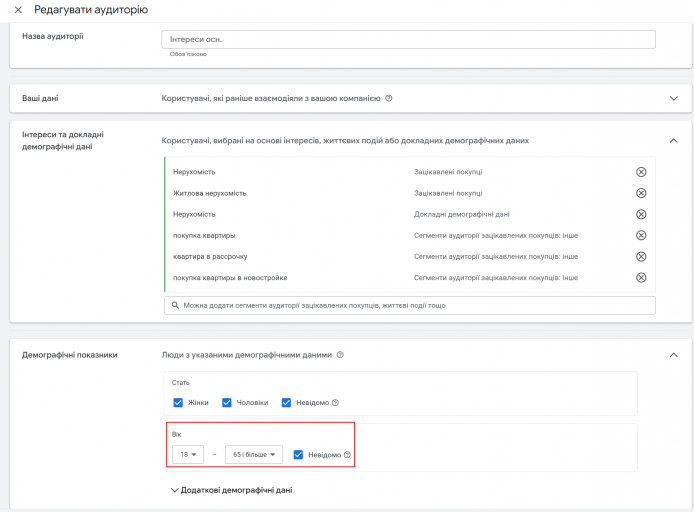694x512 pixels.
Task: Open the 65 і більше age dropdown
Action: click(x=254, y=454)
